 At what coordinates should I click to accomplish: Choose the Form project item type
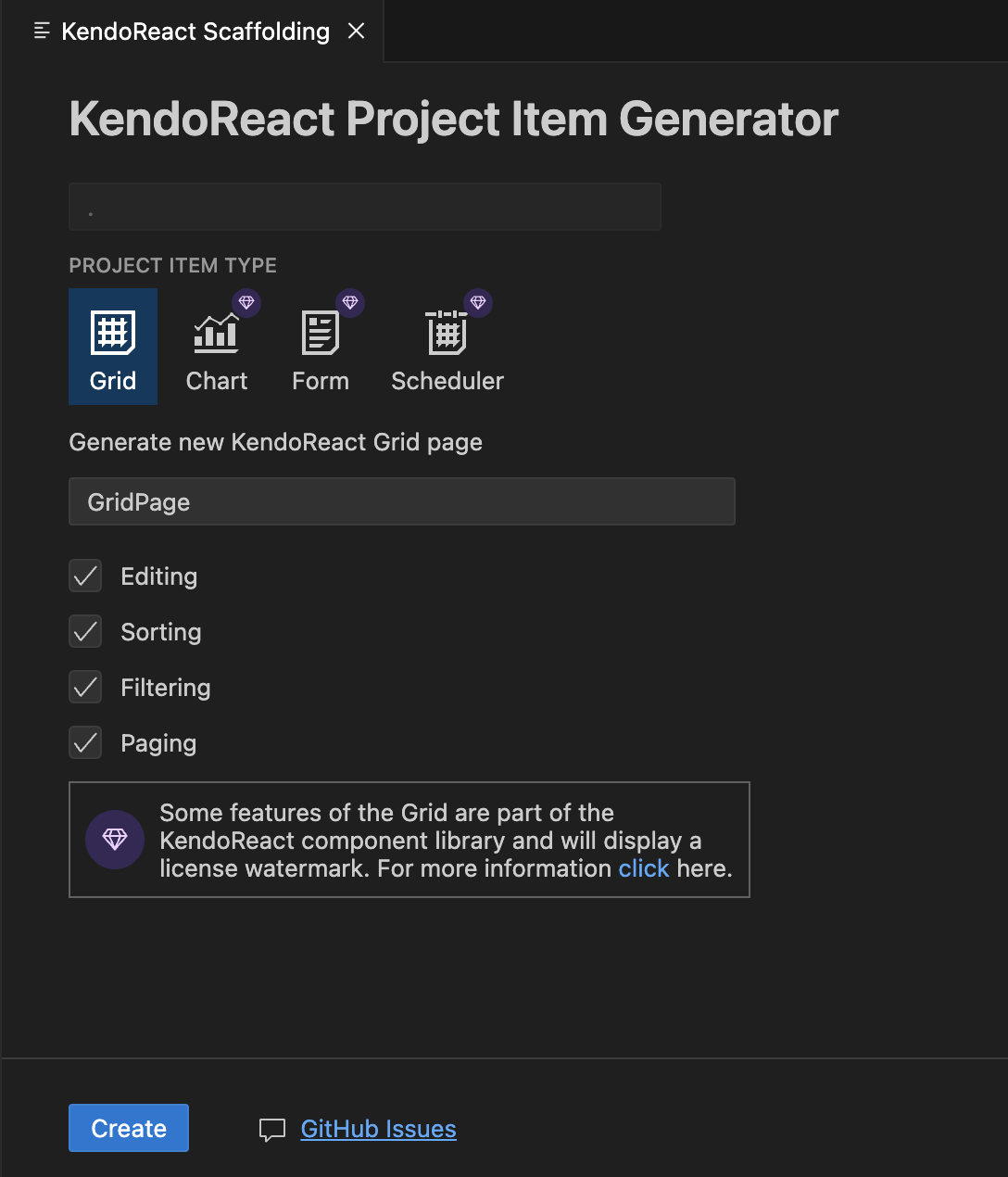pos(321,347)
